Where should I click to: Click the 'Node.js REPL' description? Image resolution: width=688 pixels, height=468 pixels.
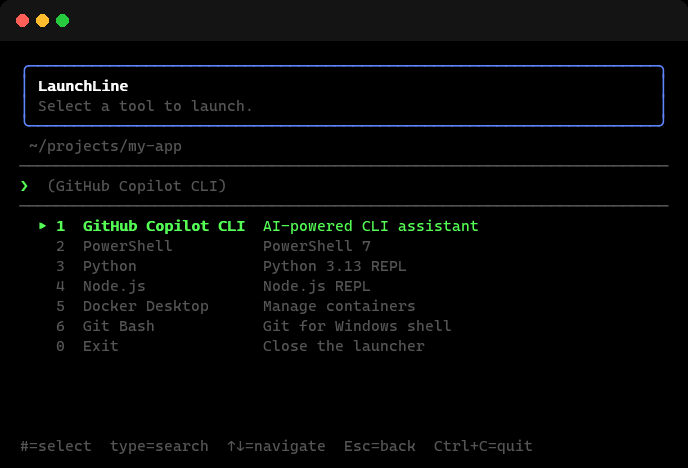317,286
